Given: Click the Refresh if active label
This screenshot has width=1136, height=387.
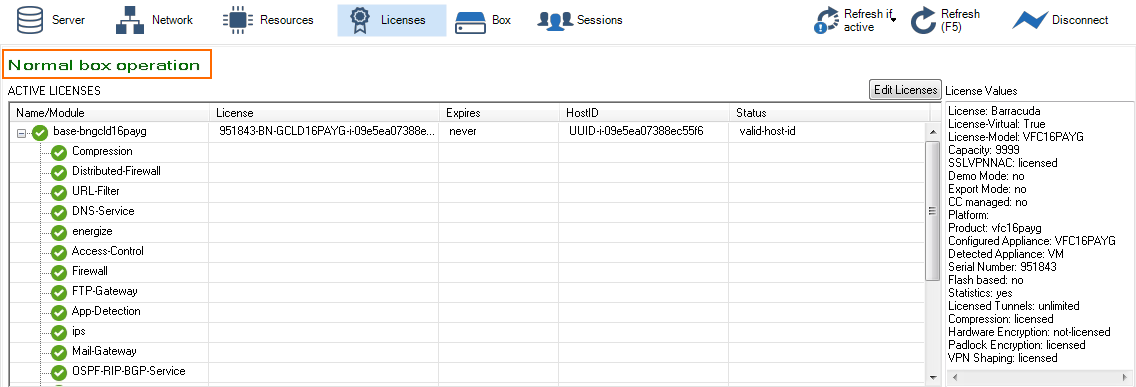Looking at the screenshot, I should tap(868, 20).
